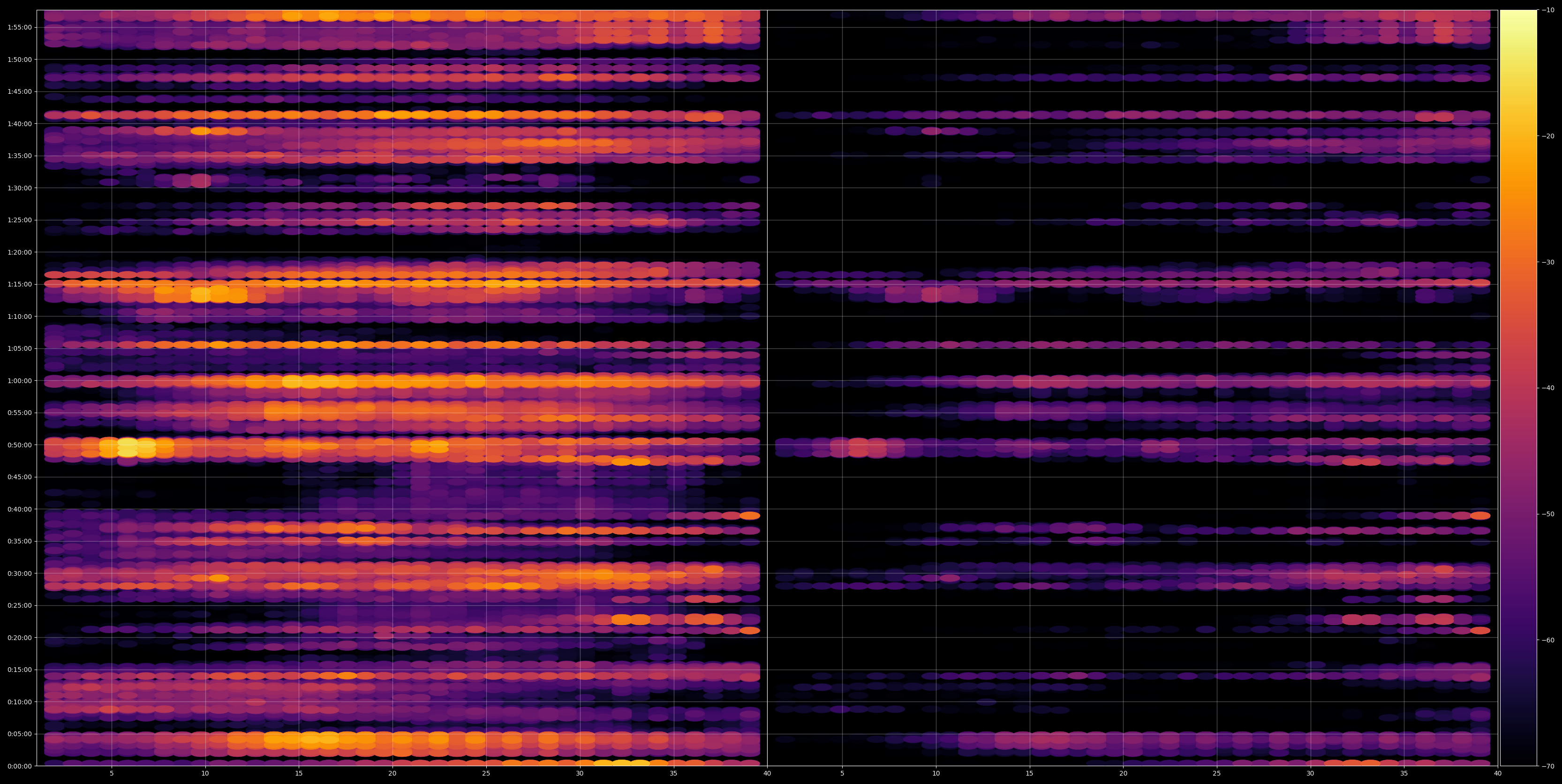Click the −70 colorbar tick label

(1548, 766)
